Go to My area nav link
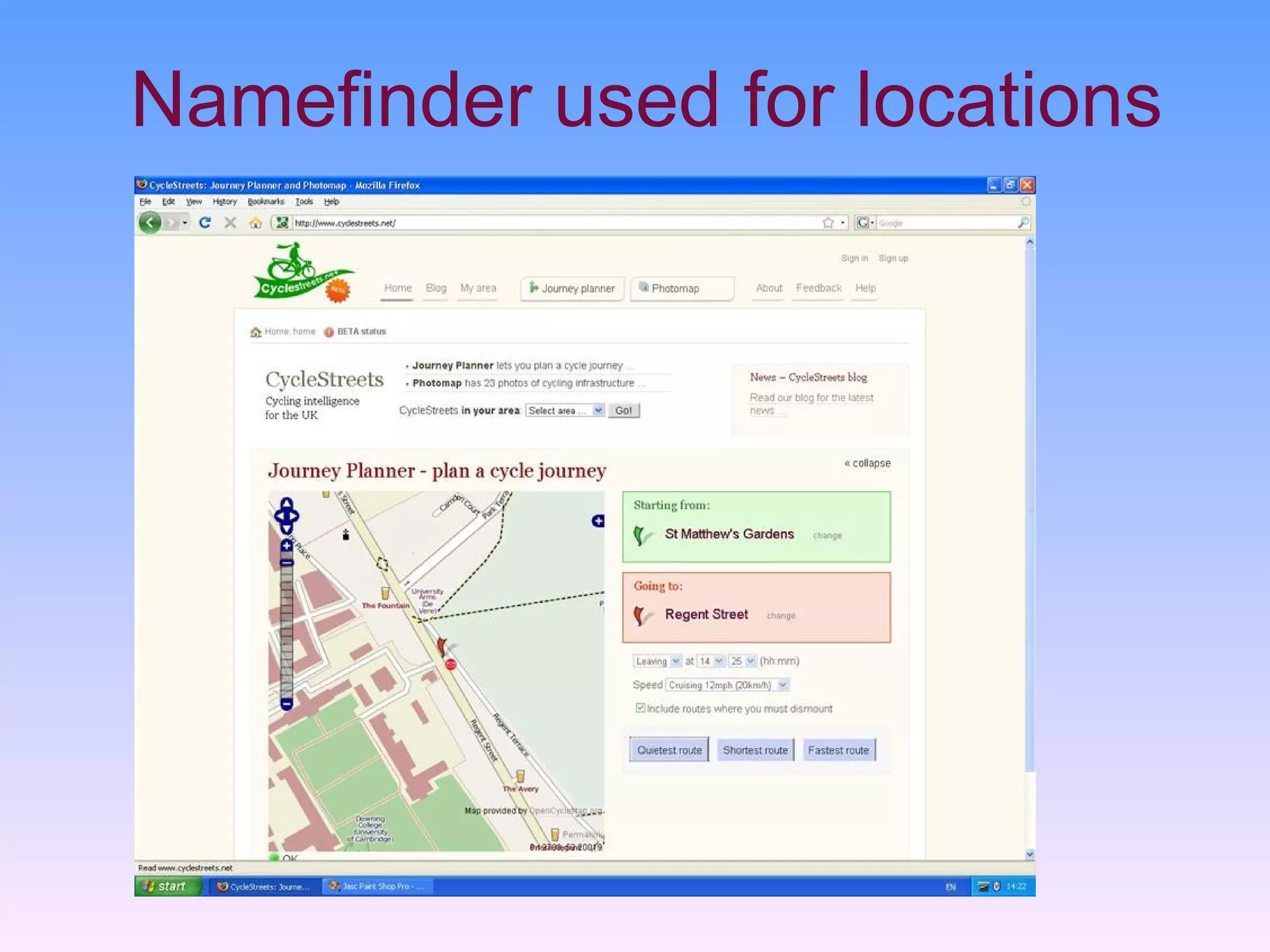 (x=478, y=288)
